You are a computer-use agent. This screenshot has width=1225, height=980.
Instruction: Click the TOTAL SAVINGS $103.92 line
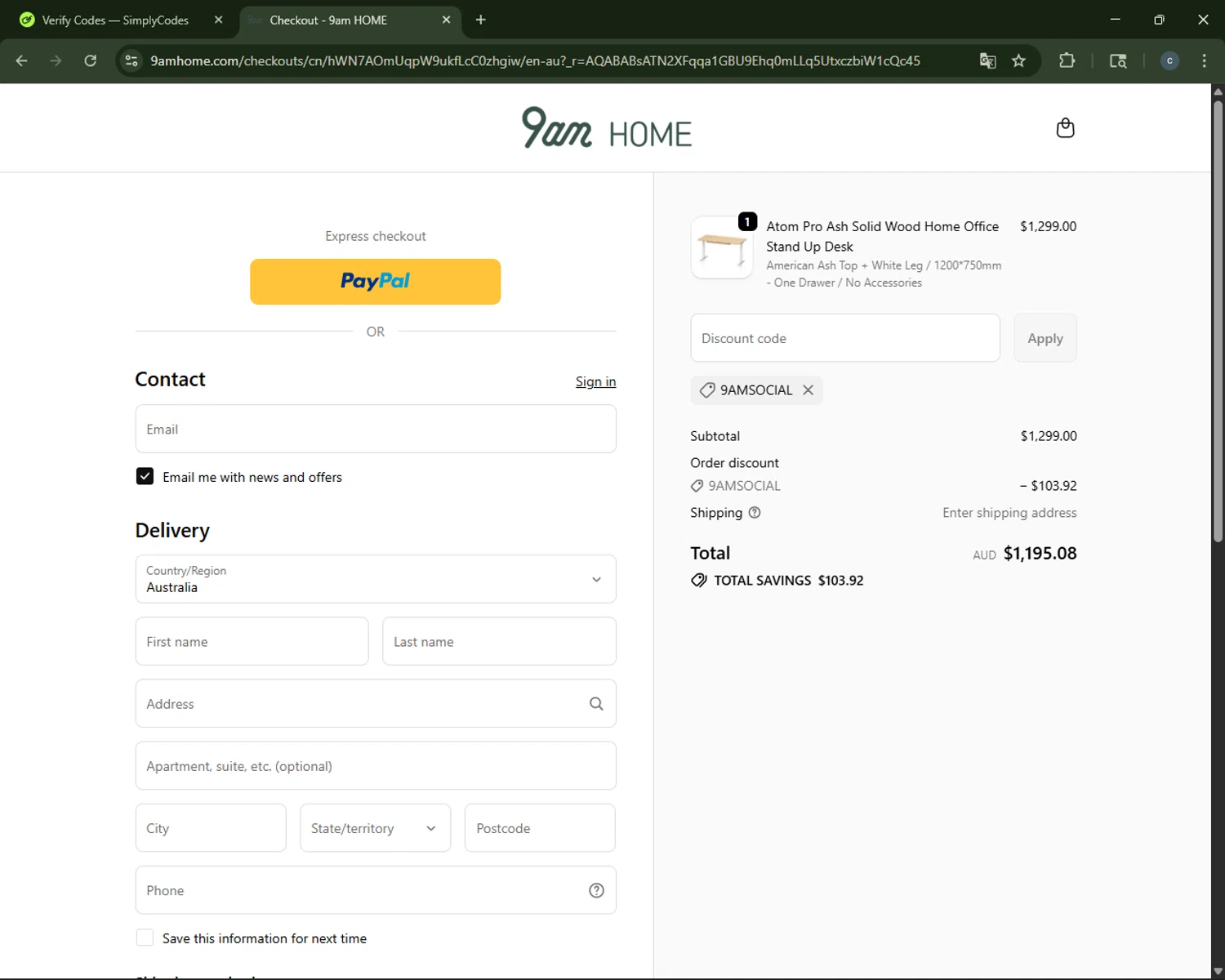coord(777,581)
